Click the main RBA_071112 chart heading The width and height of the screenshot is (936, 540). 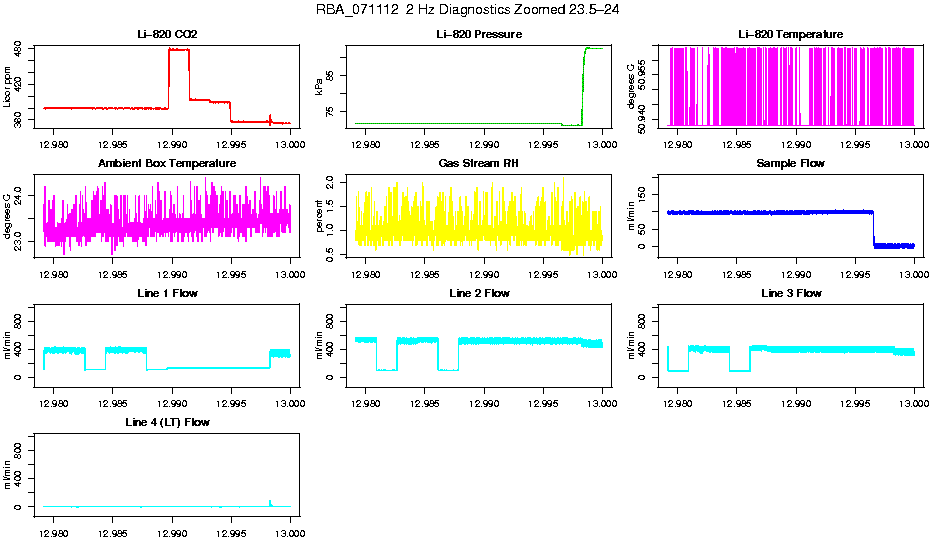click(467, 10)
